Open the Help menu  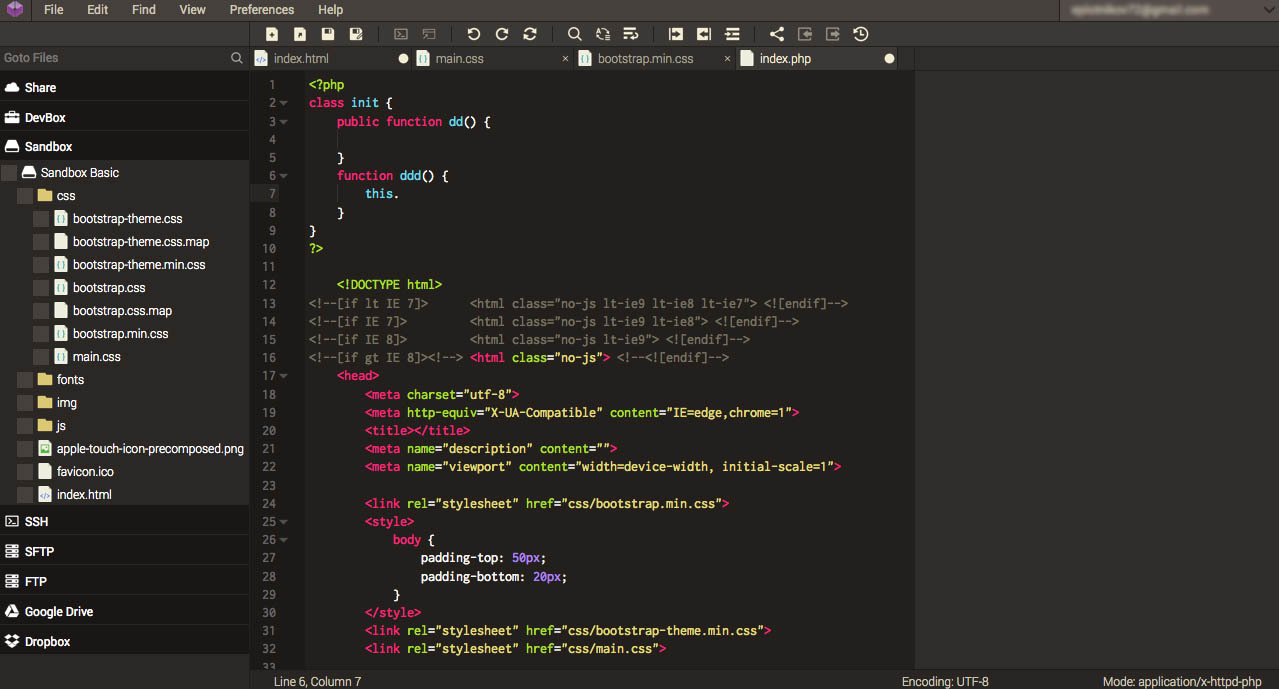[x=330, y=10]
